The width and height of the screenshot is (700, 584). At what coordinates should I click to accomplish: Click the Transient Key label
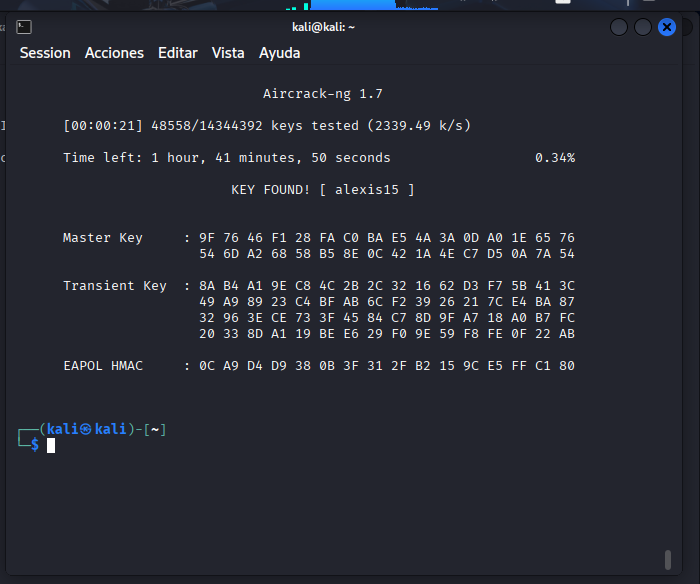(115, 286)
